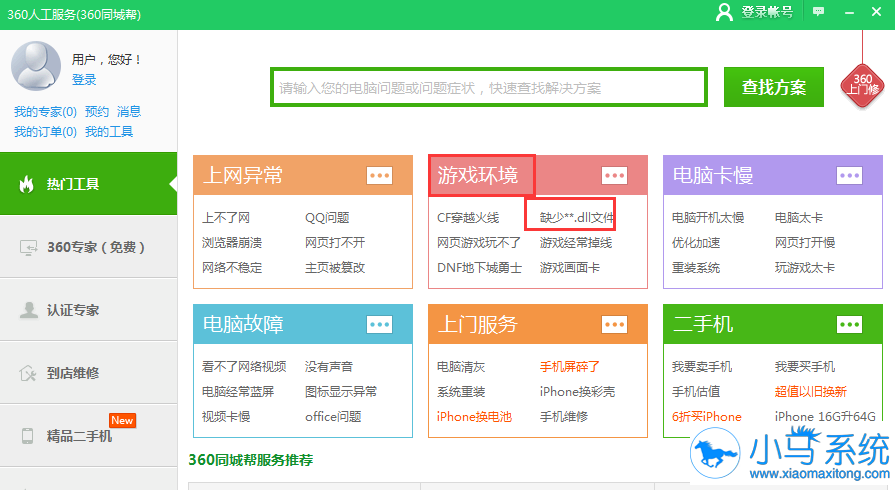Select the 热门工具 sidebar tab
The image size is (895, 490).
88,184
